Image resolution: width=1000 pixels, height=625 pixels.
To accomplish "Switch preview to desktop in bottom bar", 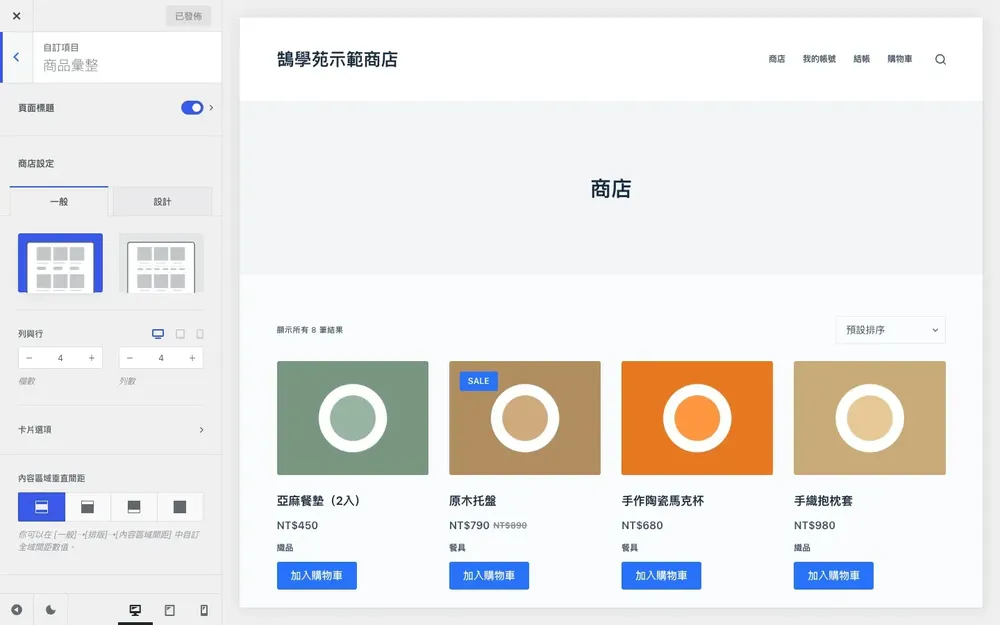I will click(135, 610).
